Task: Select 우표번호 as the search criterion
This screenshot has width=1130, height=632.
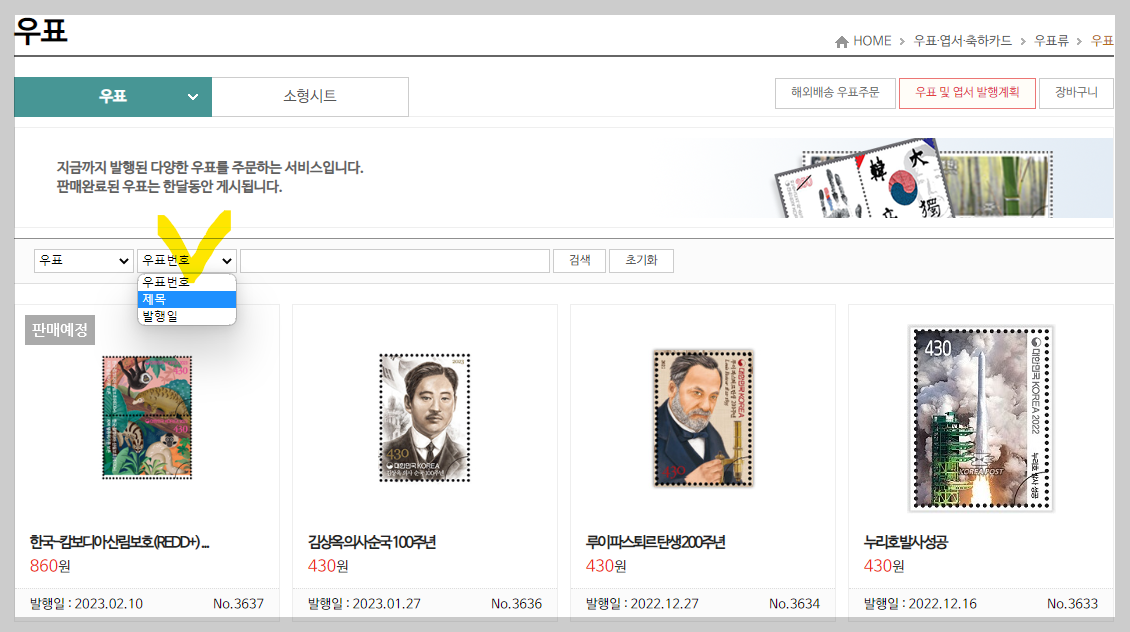Action: [x=168, y=281]
